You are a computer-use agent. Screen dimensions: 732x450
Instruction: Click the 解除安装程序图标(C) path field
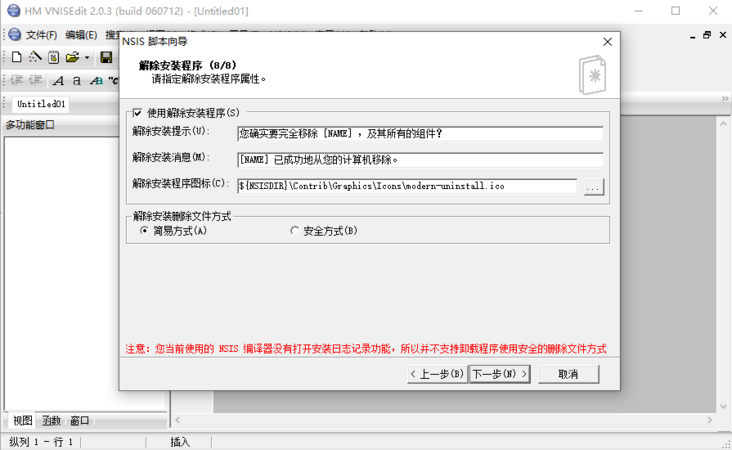click(x=407, y=186)
